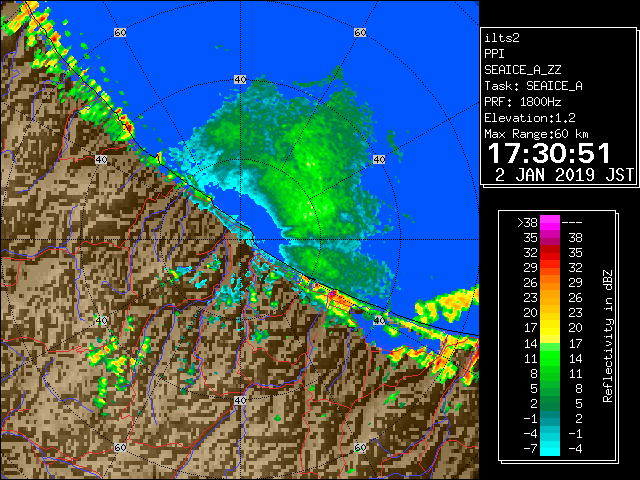This screenshot has width=640, height=480.
Task: Click the "-7" legend value
Action: [x=530, y=449]
